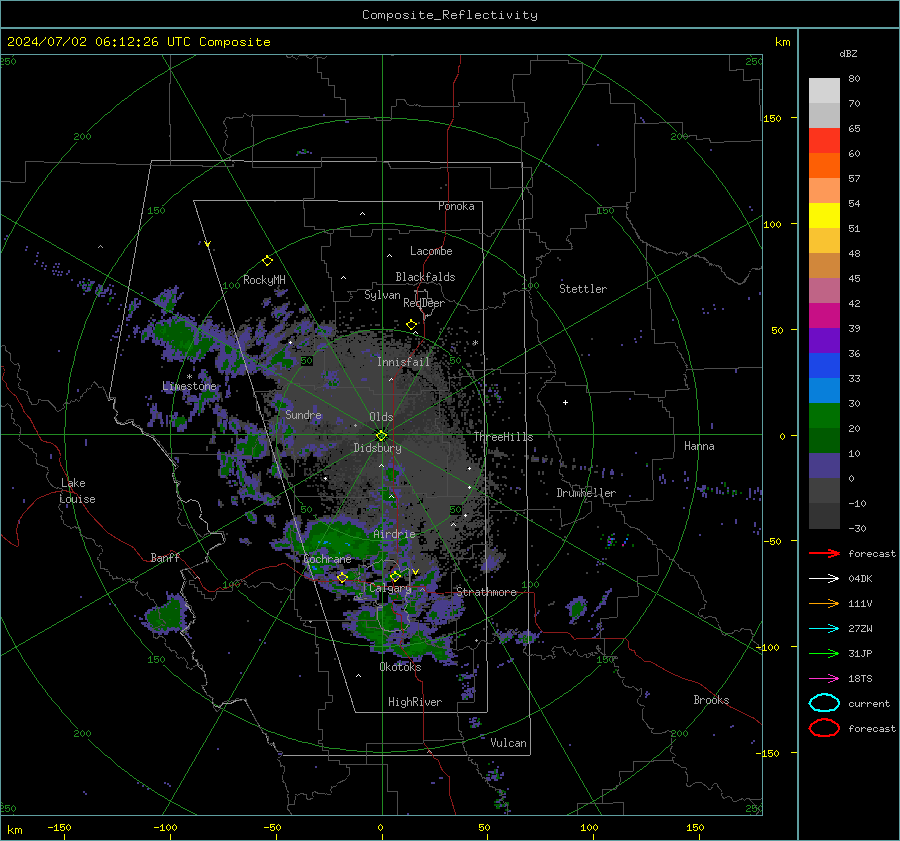Viewport: 900px width, 841px height.
Task: Click the Lacombe label
Action: click(x=431, y=251)
